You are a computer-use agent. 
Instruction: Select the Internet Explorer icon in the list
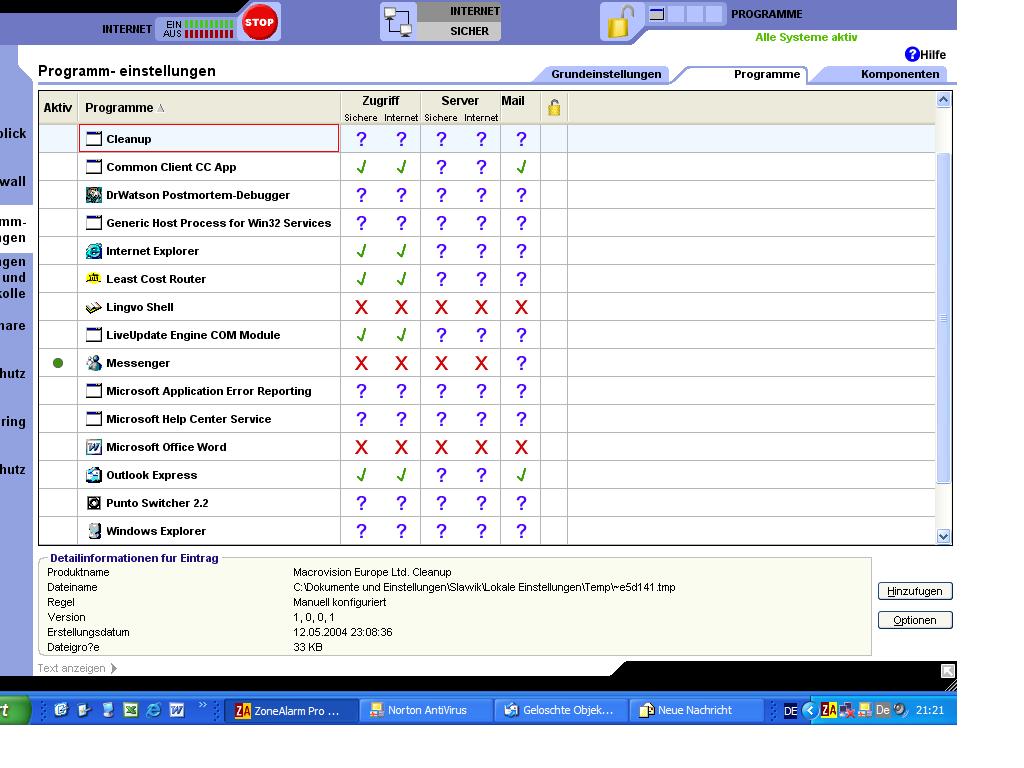(x=94, y=251)
